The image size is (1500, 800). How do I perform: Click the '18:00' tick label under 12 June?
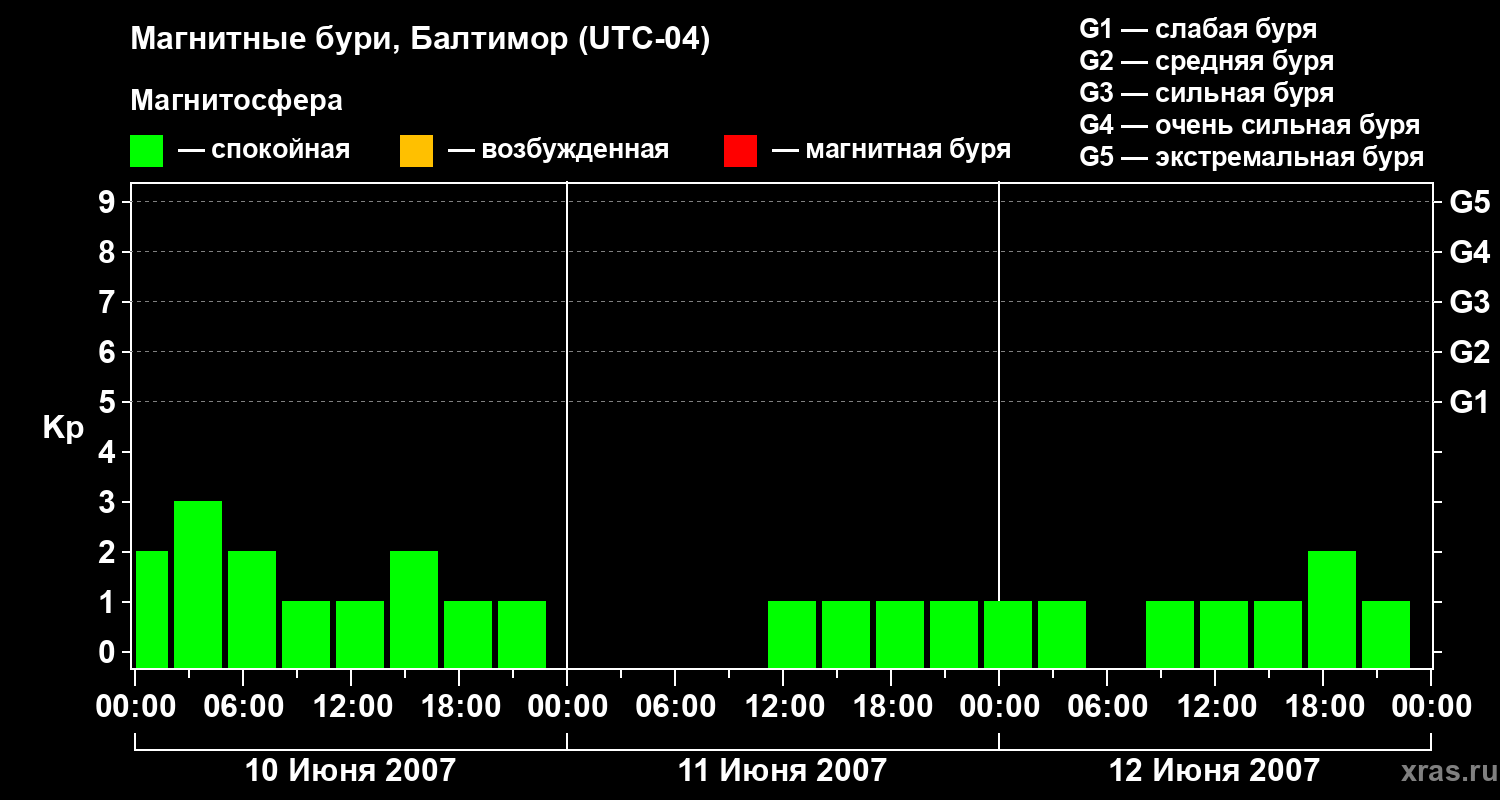[x=1323, y=707]
